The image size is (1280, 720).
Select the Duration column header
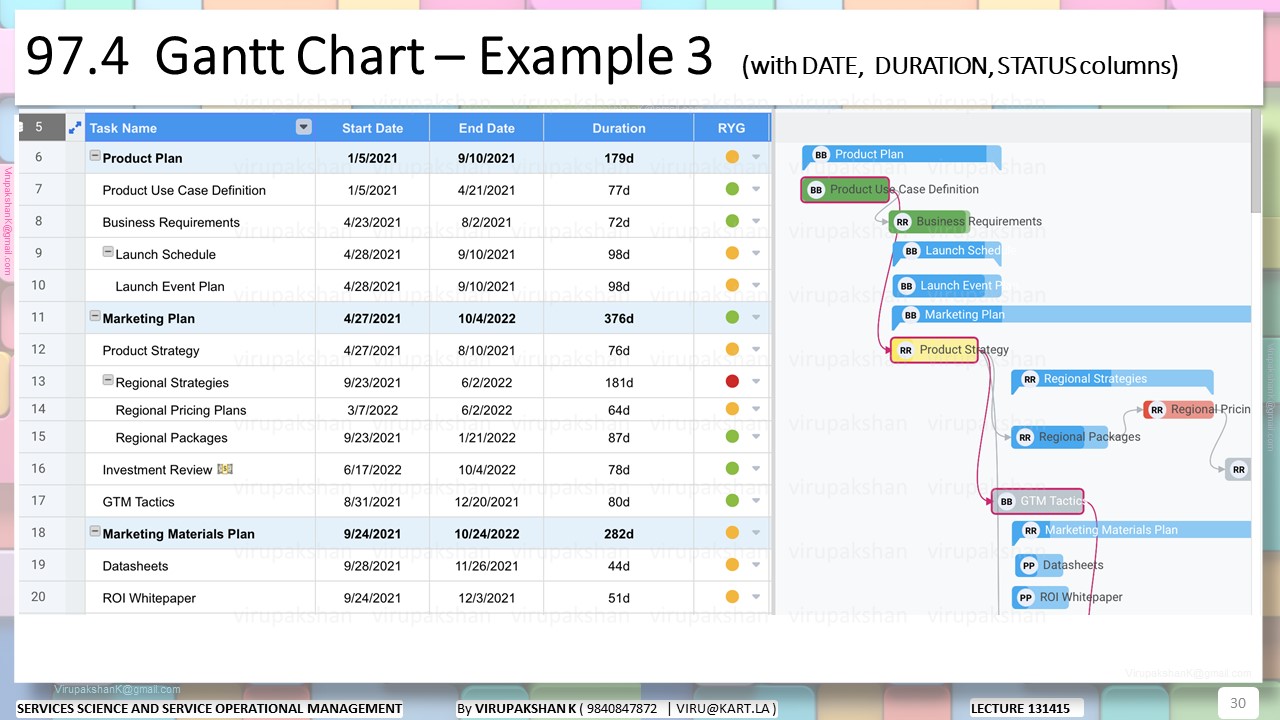(619, 128)
